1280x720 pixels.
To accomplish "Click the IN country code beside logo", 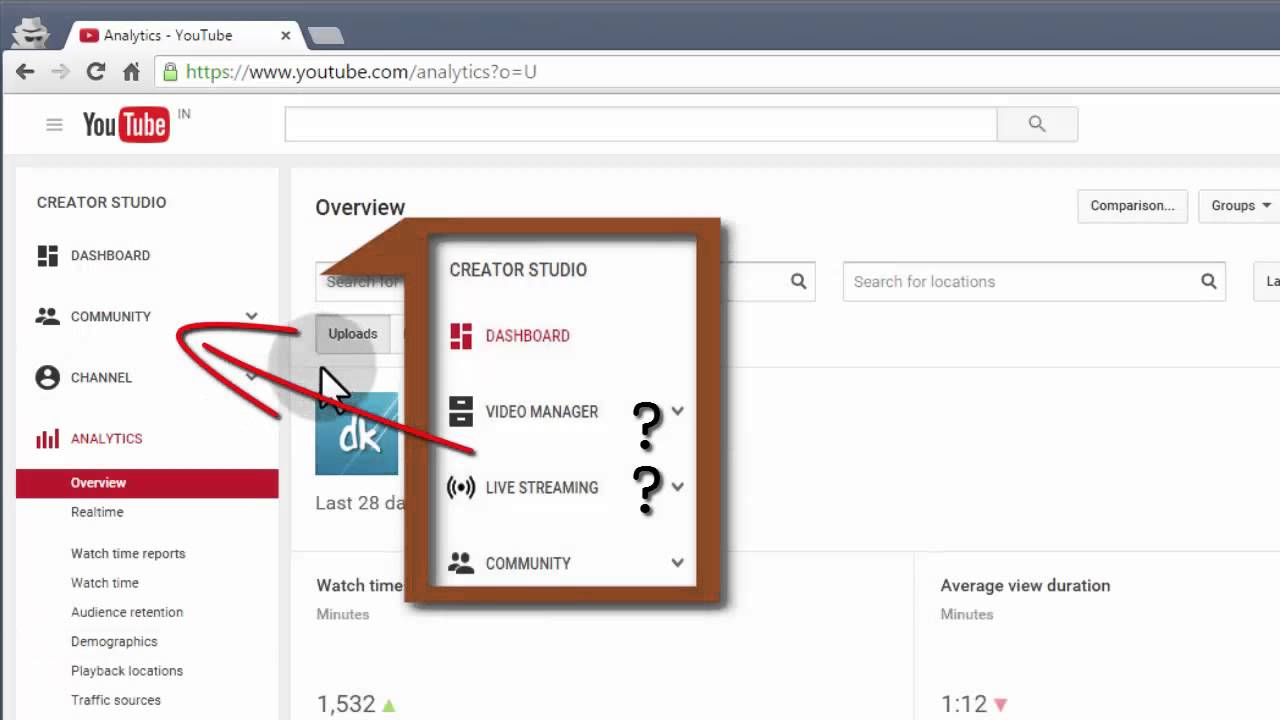I will (184, 114).
